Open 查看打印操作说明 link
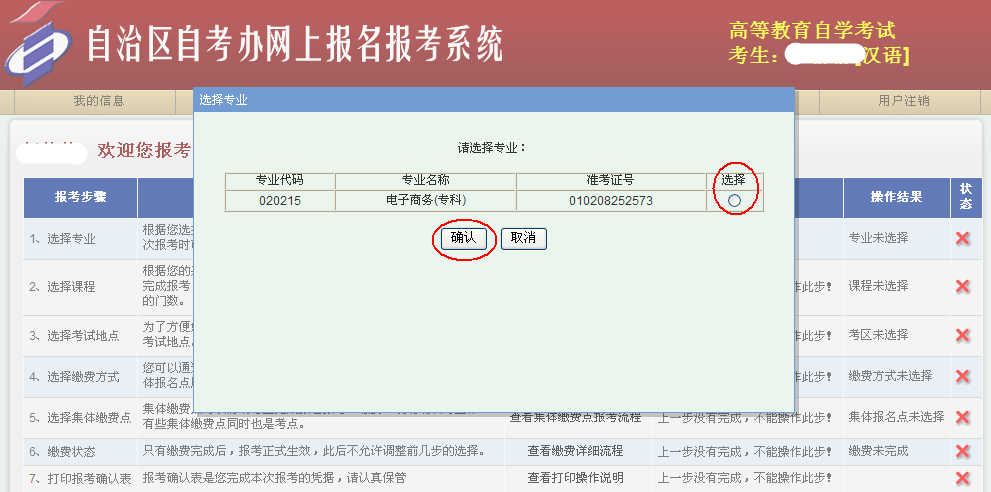 (575, 477)
